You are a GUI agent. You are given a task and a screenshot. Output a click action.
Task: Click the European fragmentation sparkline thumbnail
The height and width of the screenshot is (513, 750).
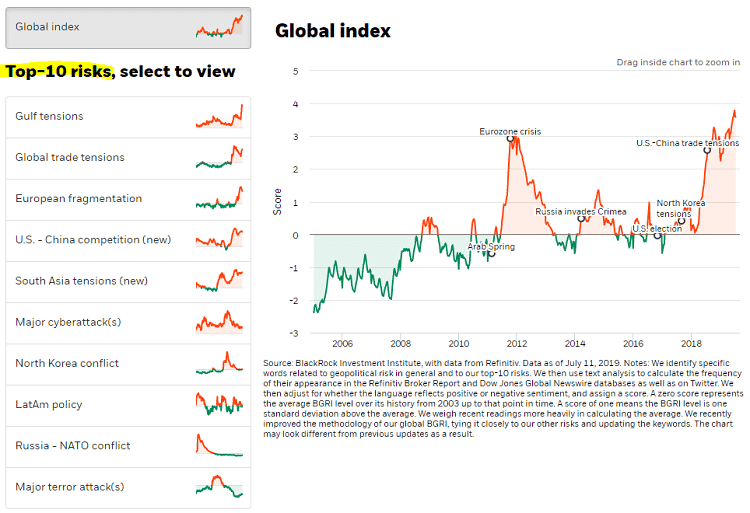pos(219,198)
